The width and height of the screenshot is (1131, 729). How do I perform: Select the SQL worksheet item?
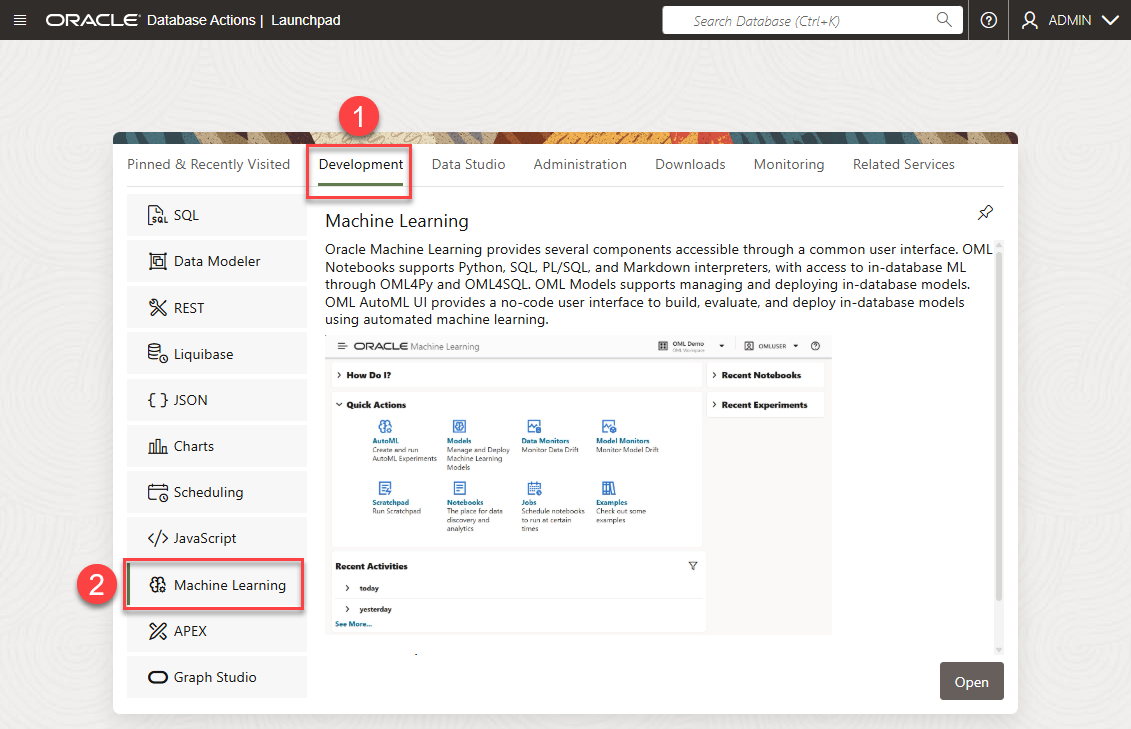[217, 215]
